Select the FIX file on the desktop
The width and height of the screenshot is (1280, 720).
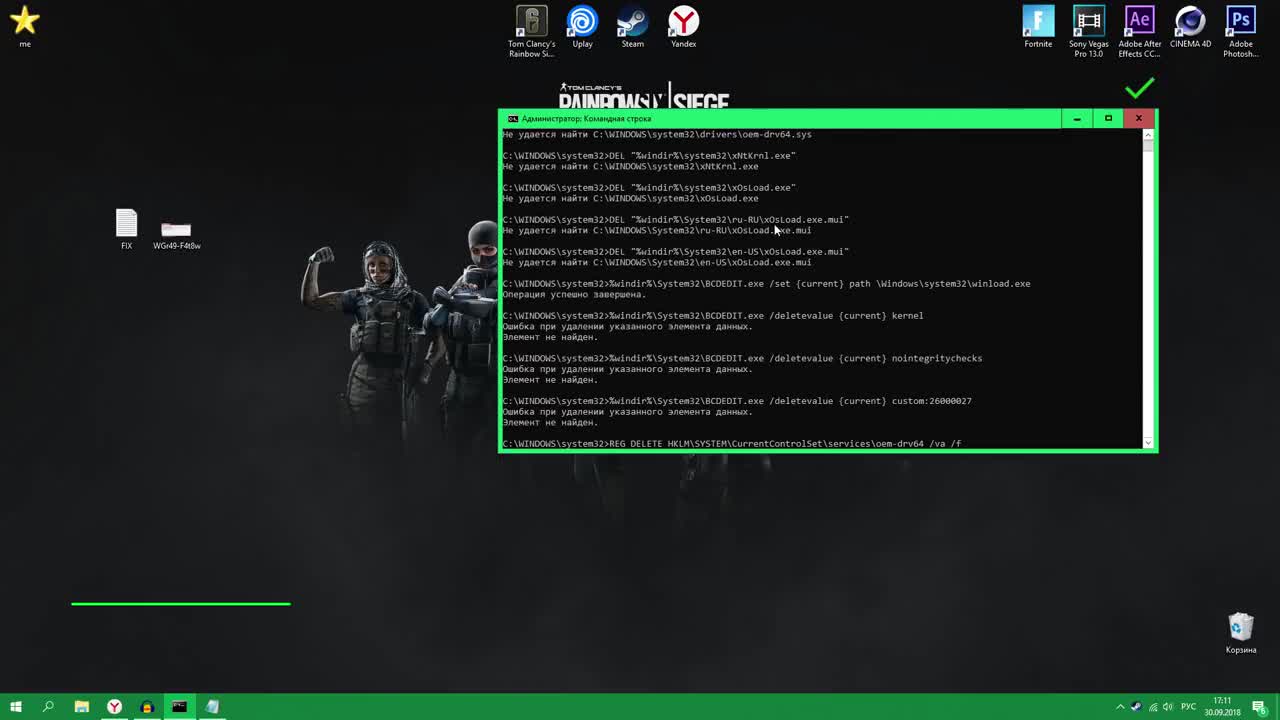126,230
